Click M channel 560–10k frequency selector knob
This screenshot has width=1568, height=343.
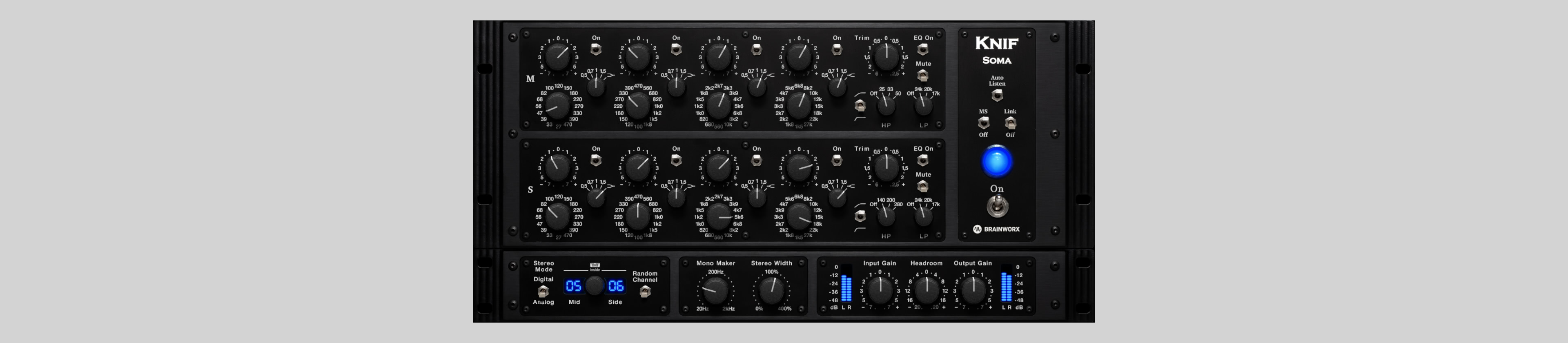pyautogui.click(x=718, y=106)
